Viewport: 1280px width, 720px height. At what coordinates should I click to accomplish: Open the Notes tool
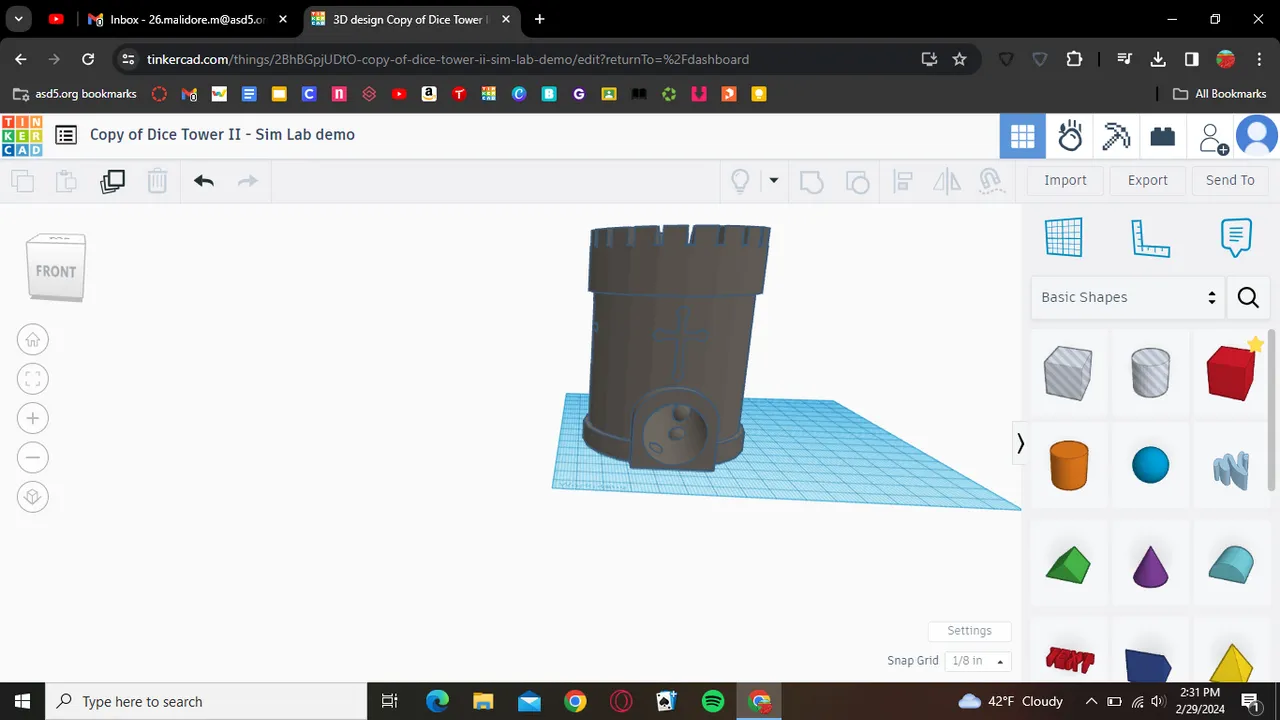pyautogui.click(x=1236, y=238)
